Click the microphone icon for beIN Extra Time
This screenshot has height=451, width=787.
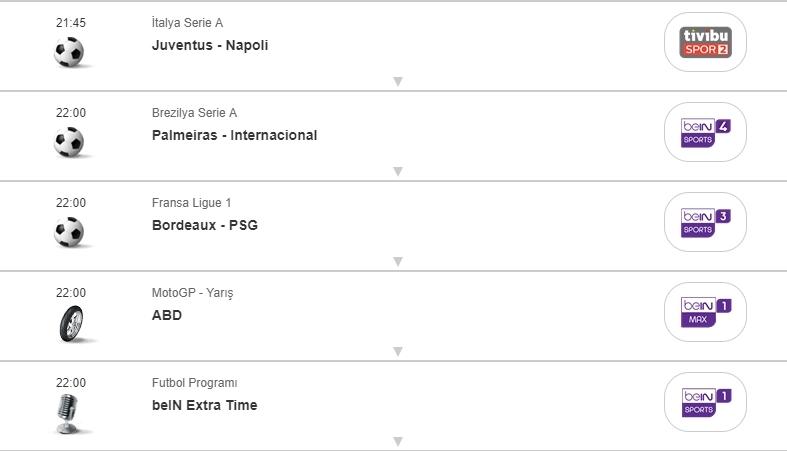click(x=69, y=413)
